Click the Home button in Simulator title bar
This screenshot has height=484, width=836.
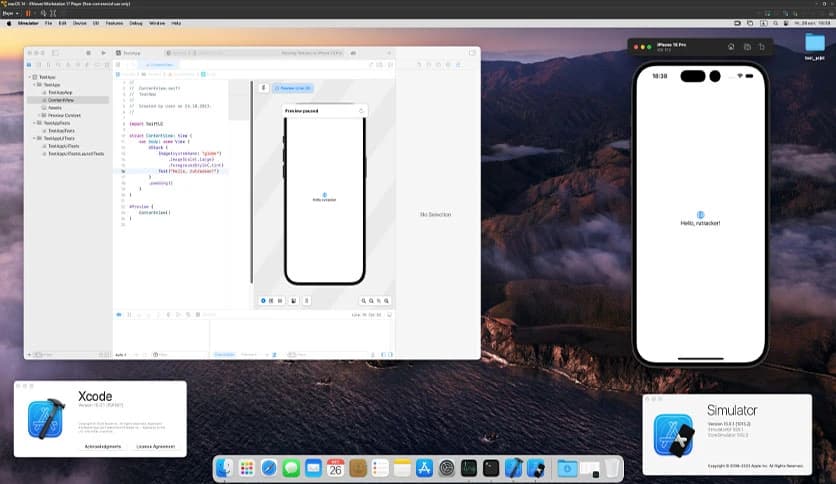point(731,47)
